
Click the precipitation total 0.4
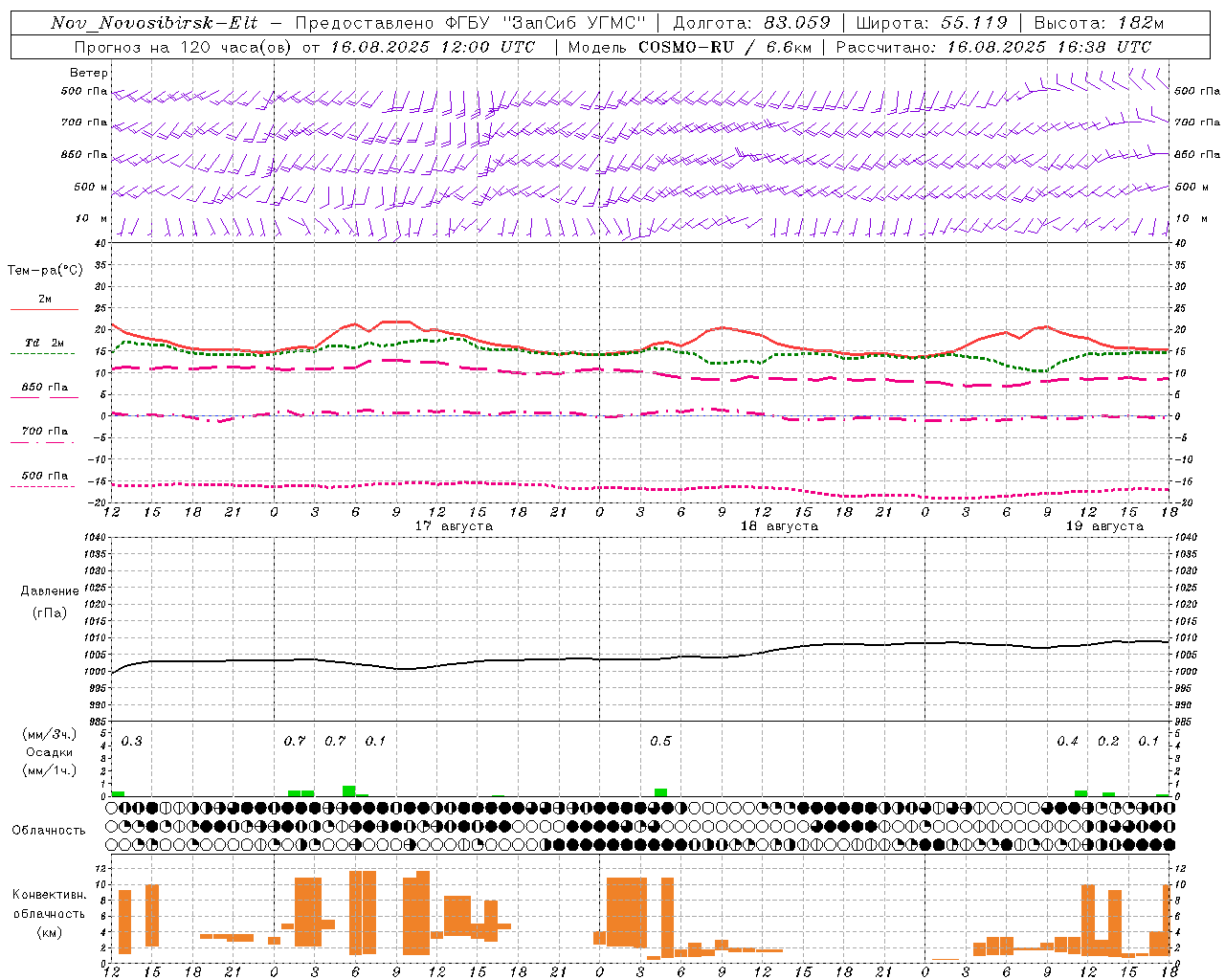(1068, 742)
